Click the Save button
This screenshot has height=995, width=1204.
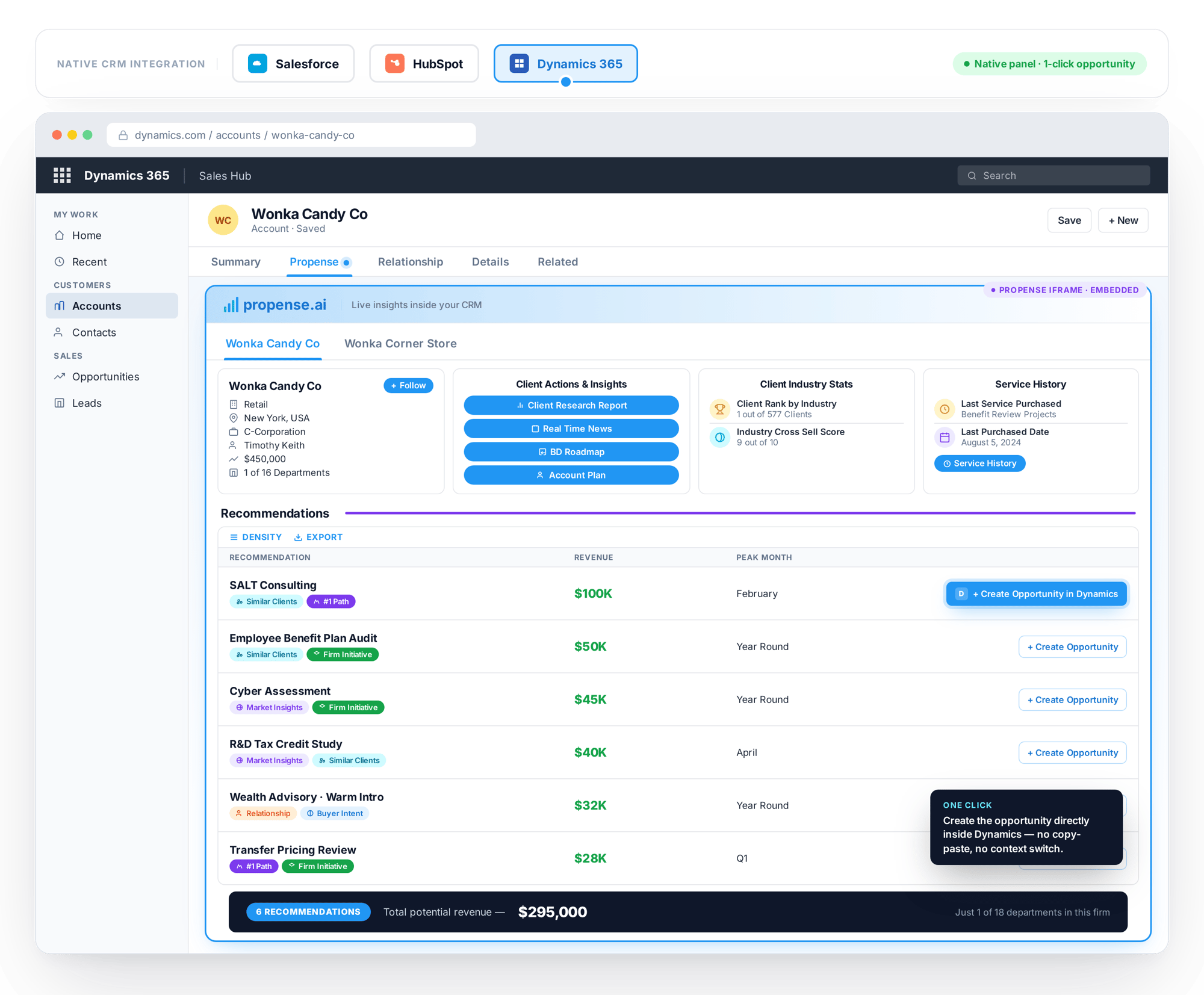1069,220
